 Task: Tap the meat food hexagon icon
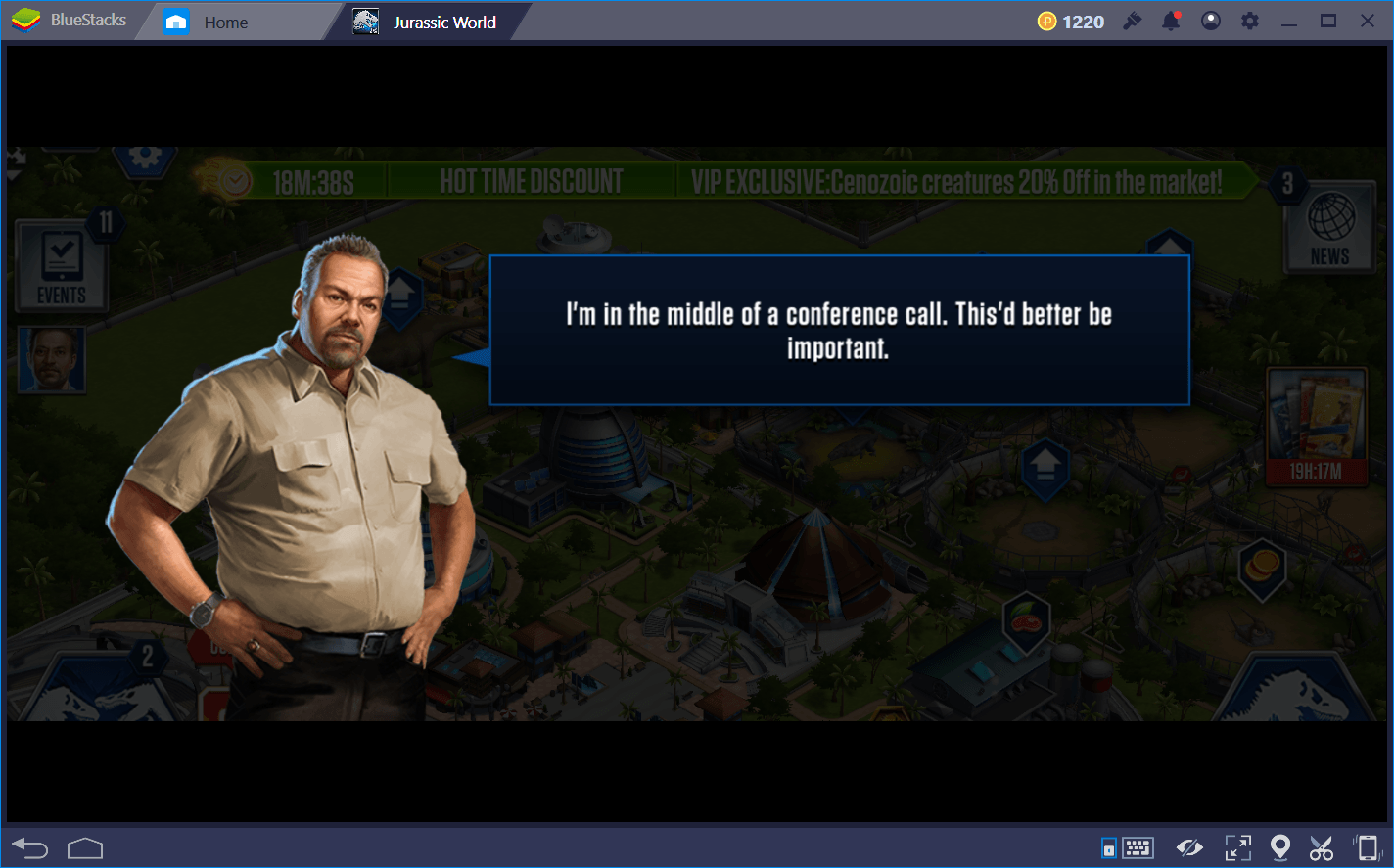point(1026,622)
